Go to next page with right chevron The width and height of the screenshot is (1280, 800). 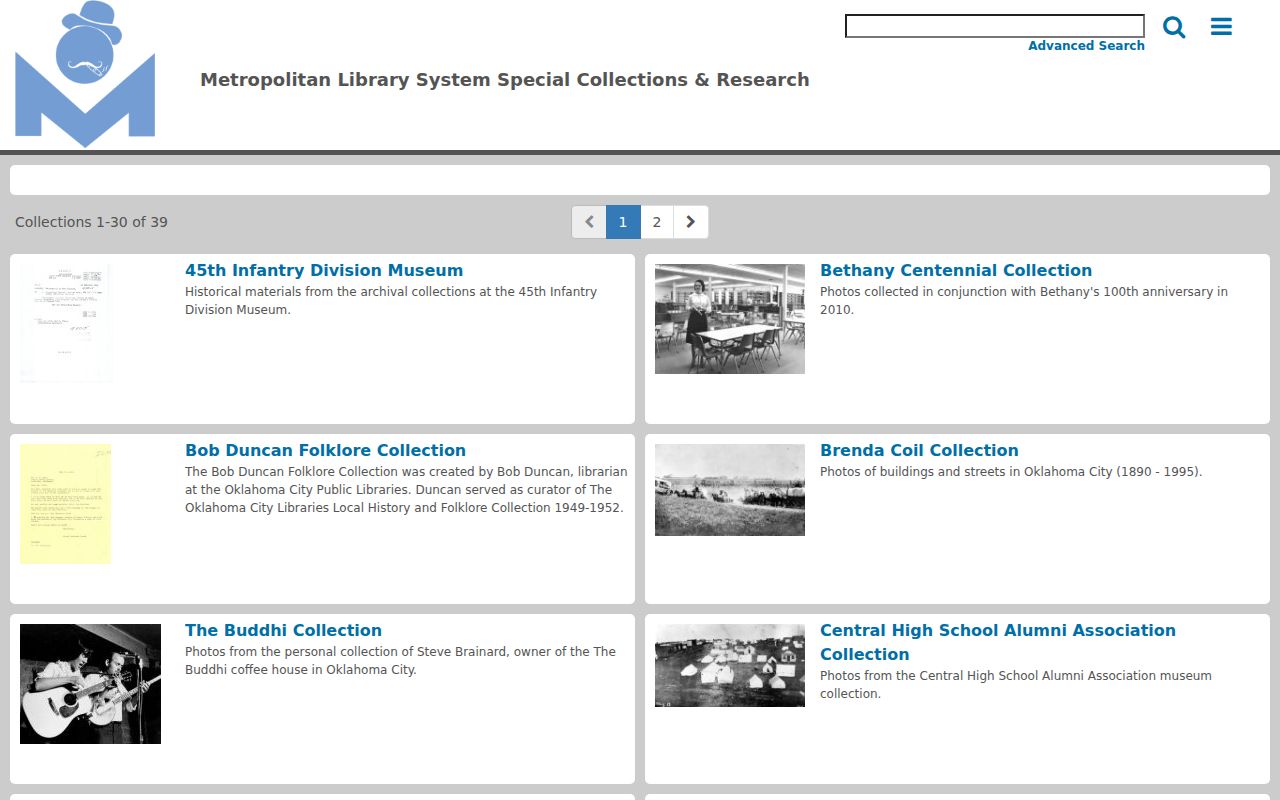click(691, 222)
